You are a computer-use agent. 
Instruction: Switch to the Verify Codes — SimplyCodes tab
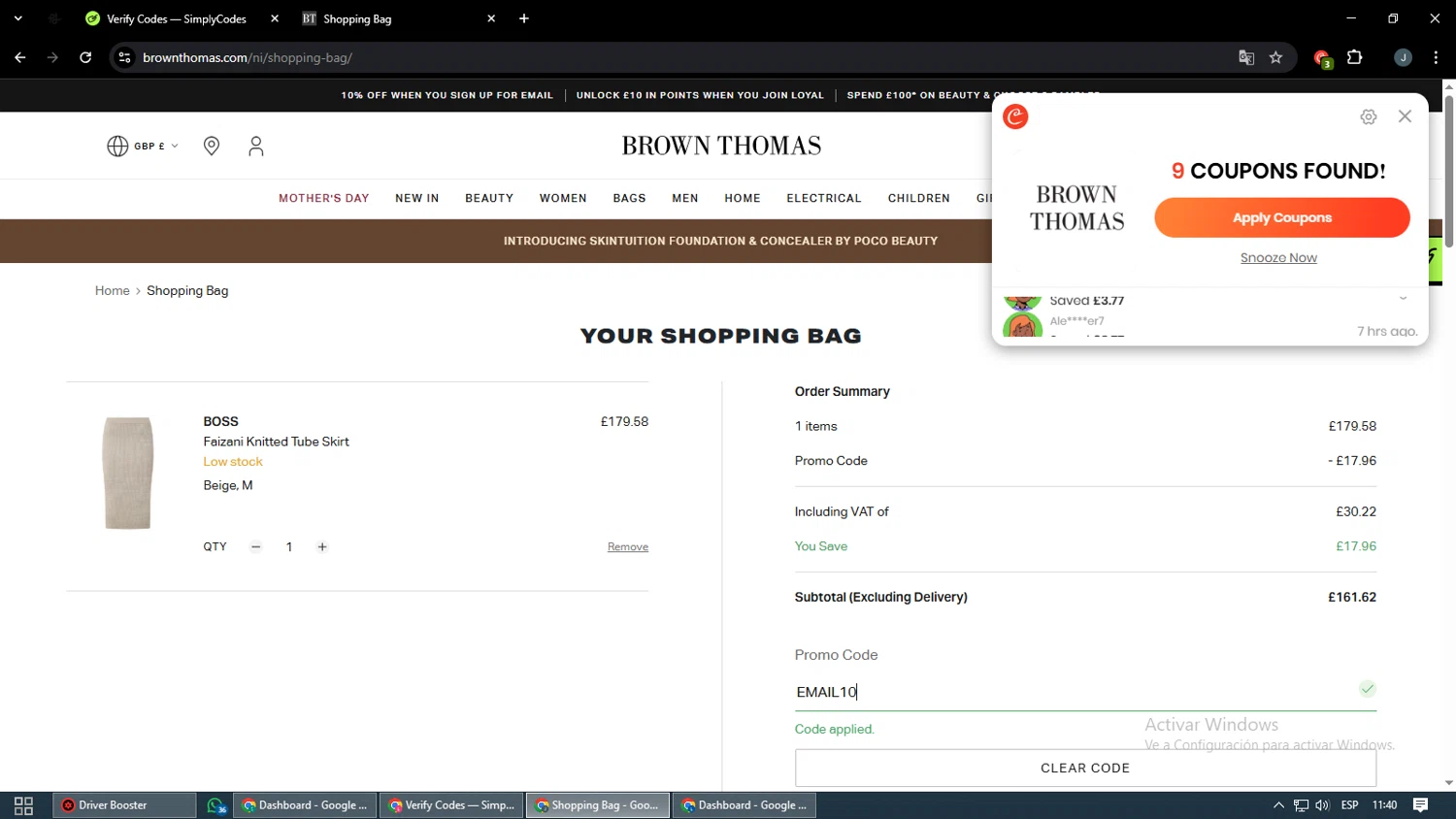point(177,18)
